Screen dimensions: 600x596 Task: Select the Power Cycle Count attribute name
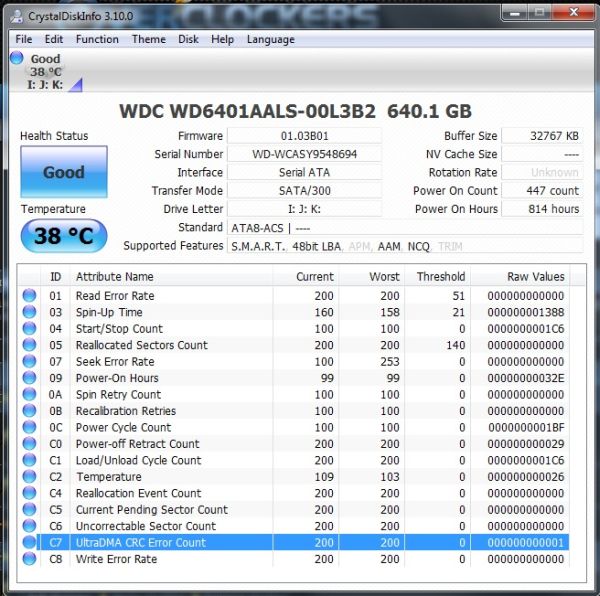pyautogui.click(x=124, y=427)
